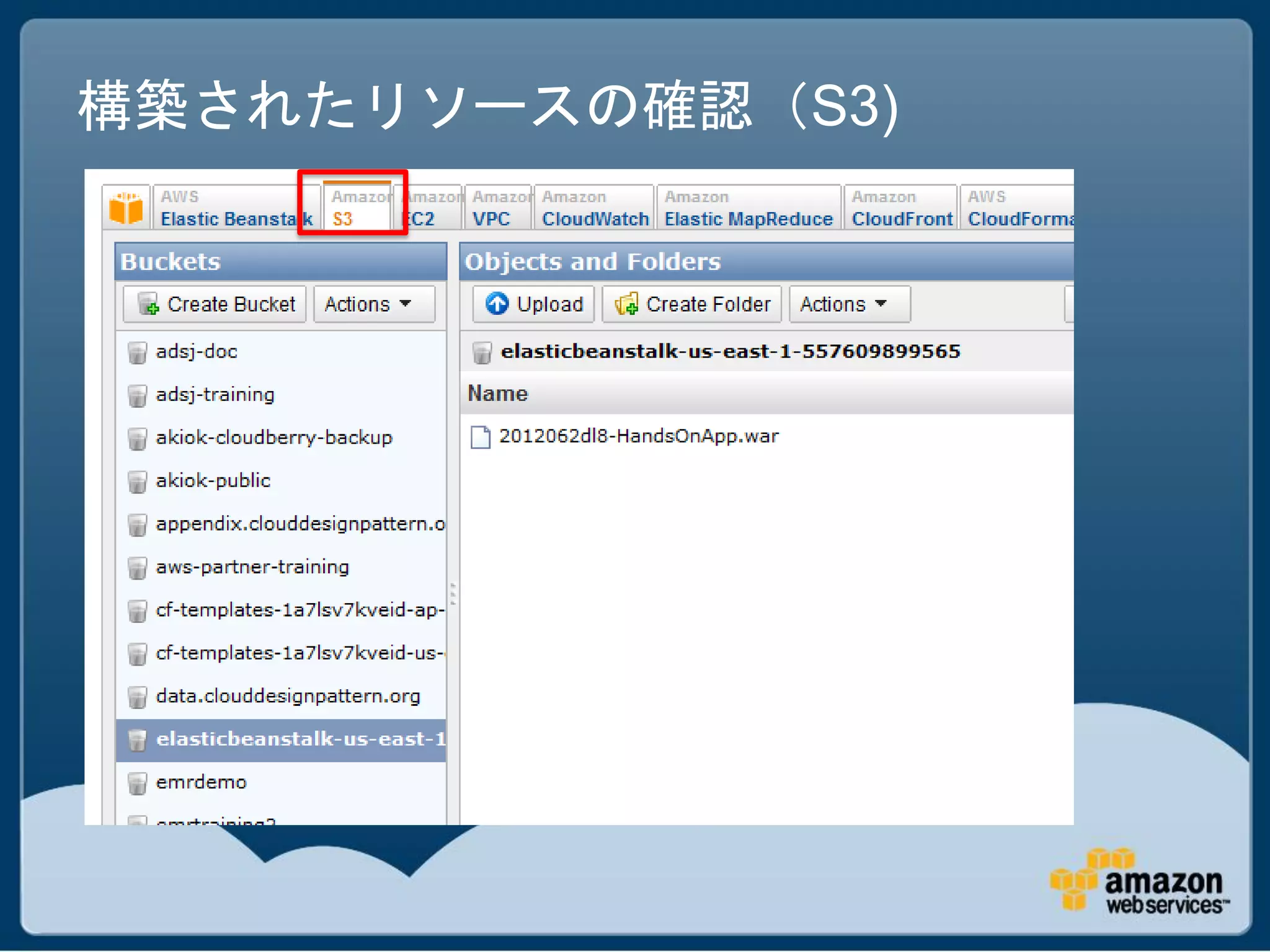
Task: Click the bucket icon in the objects path header
Action: [x=482, y=353]
